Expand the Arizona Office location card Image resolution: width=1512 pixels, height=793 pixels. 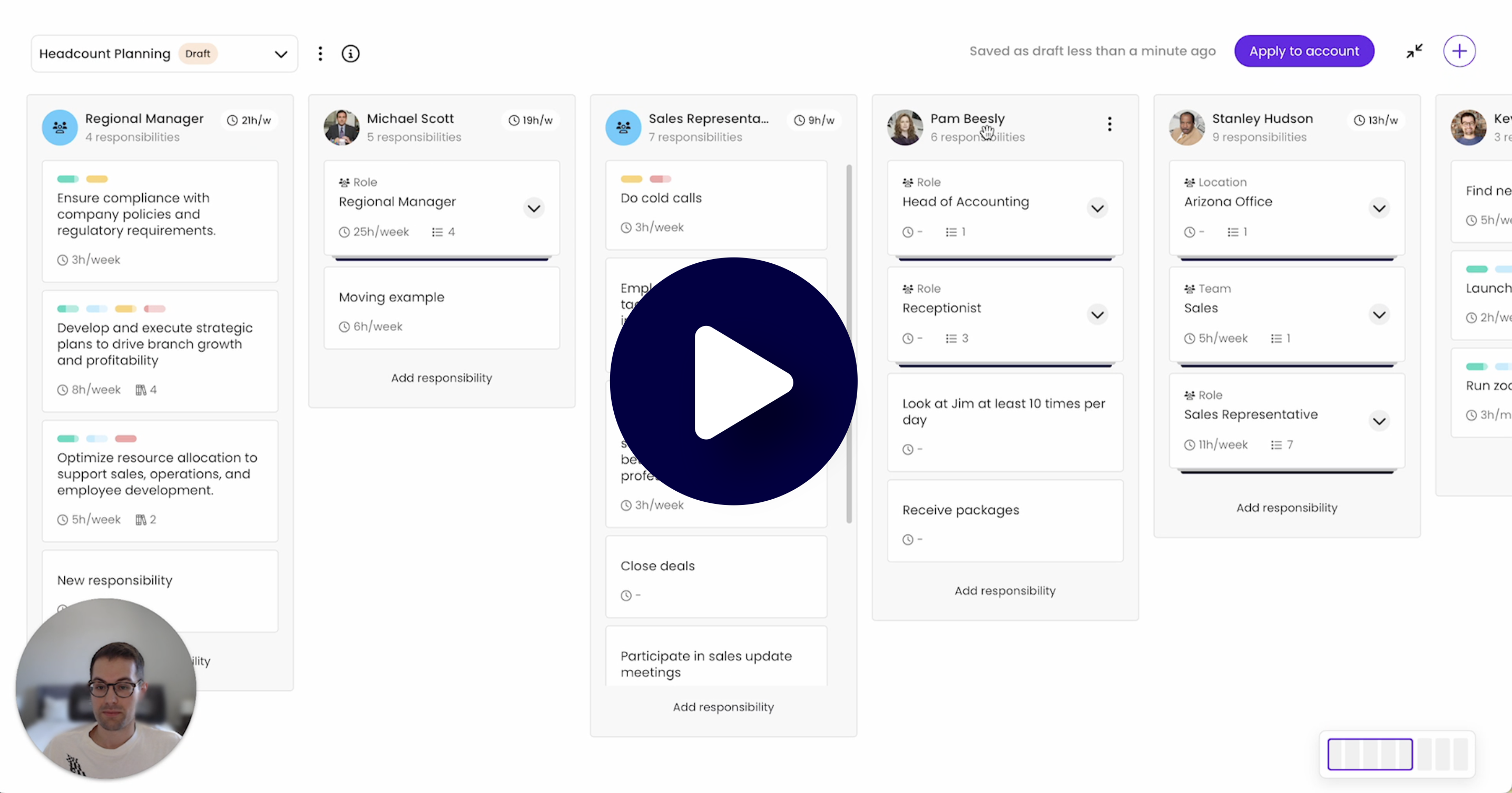(x=1379, y=208)
